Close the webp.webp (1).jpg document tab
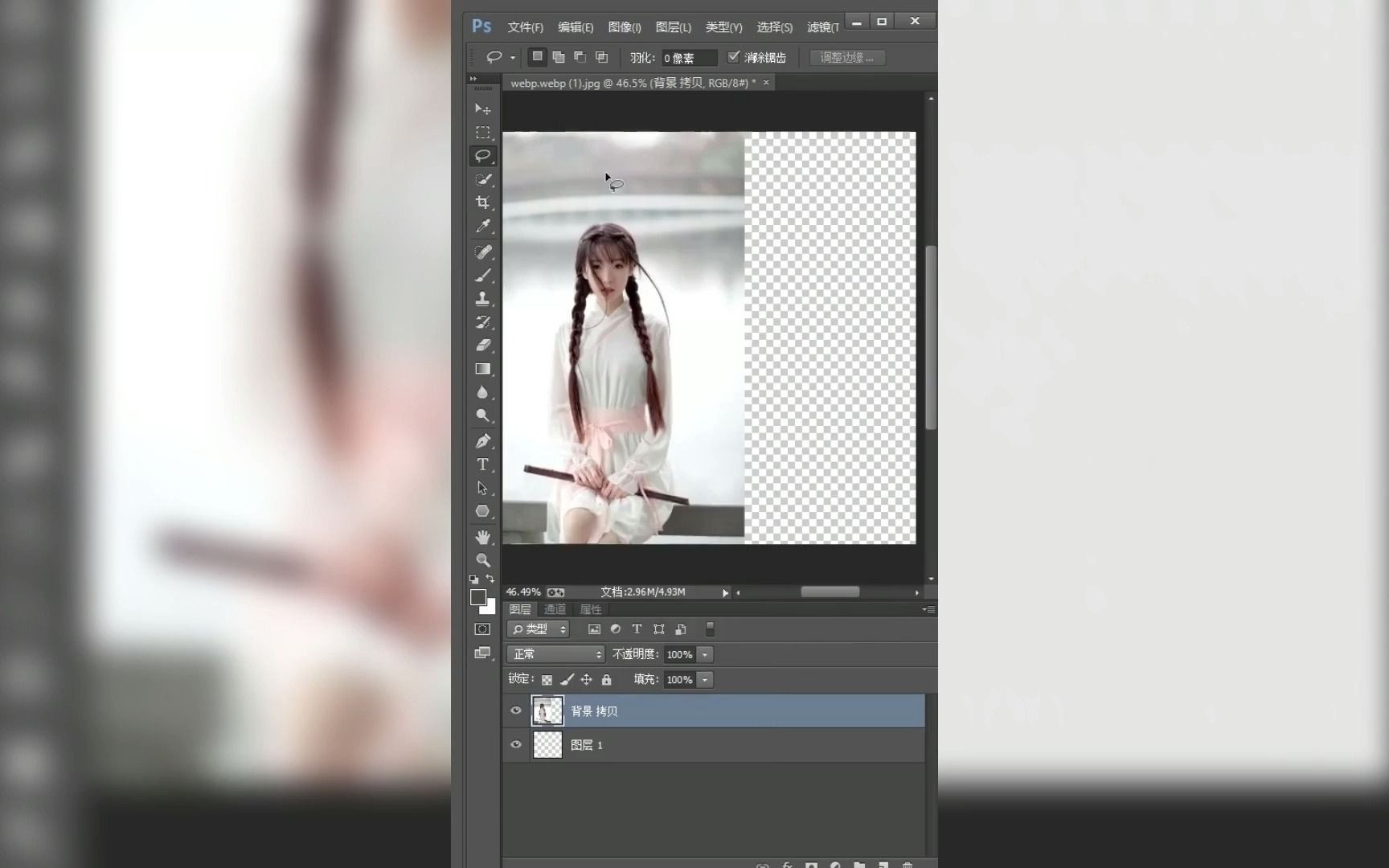The width and height of the screenshot is (1389, 868). pyautogui.click(x=766, y=82)
